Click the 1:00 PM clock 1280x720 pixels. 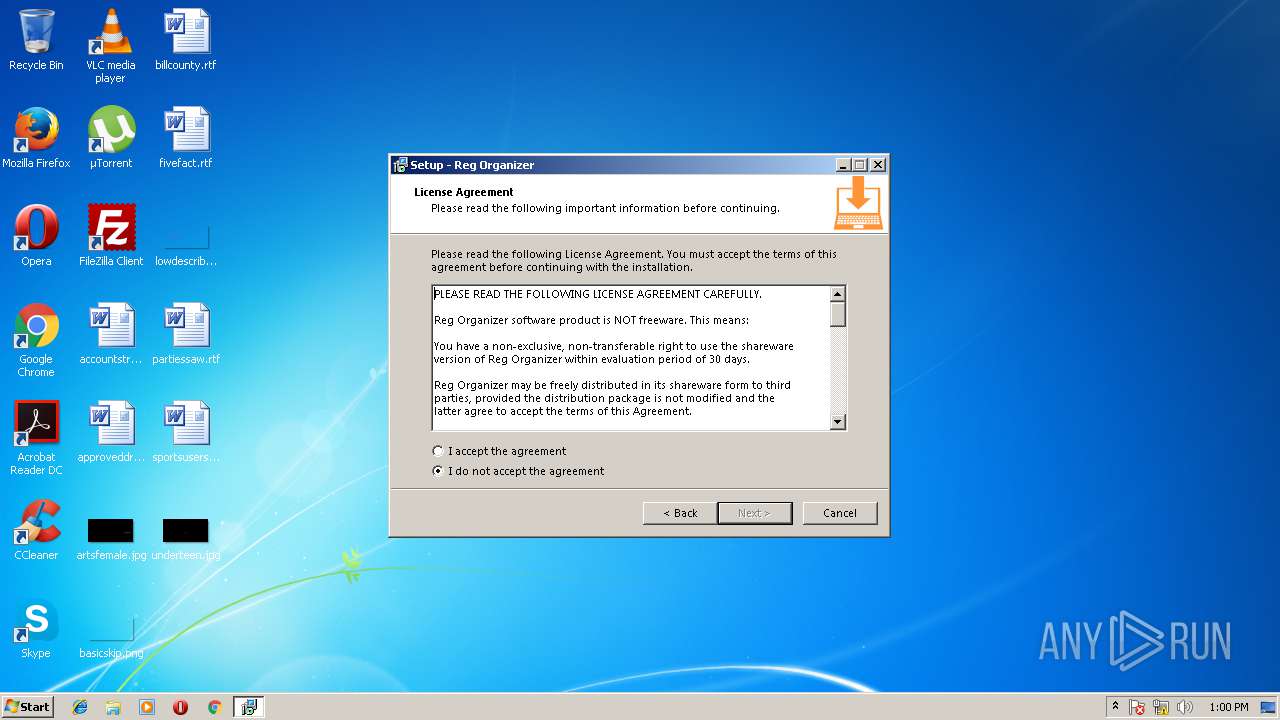pyautogui.click(x=1229, y=707)
